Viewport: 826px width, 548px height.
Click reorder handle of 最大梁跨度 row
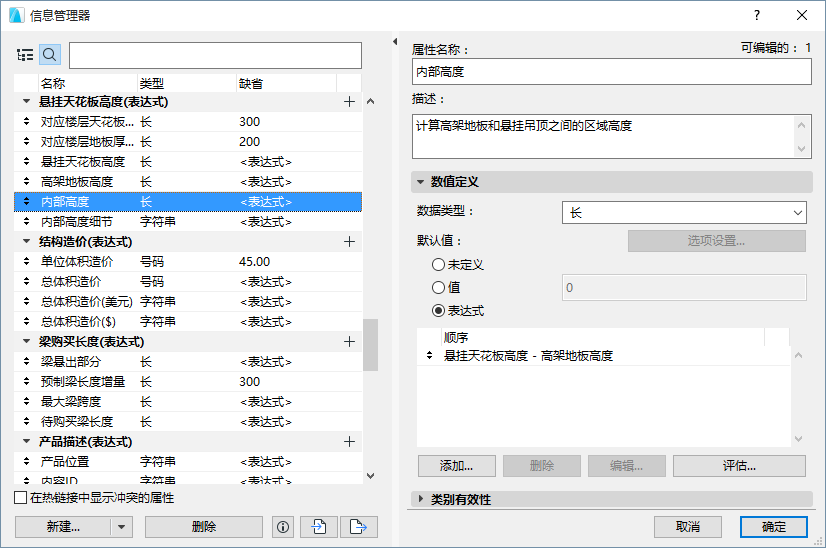(26, 402)
